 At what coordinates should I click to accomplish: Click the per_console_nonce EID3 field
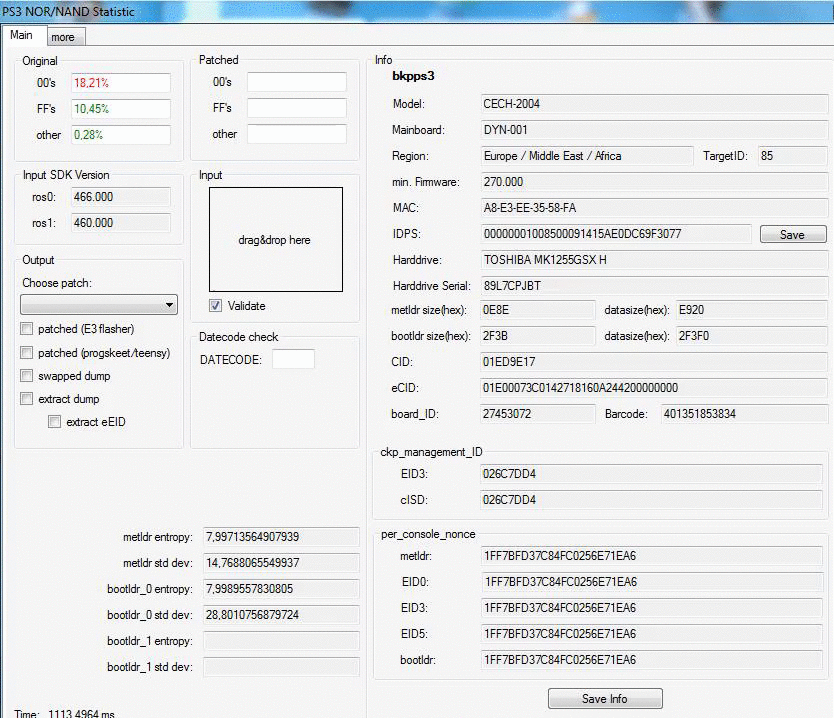[652, 608]
